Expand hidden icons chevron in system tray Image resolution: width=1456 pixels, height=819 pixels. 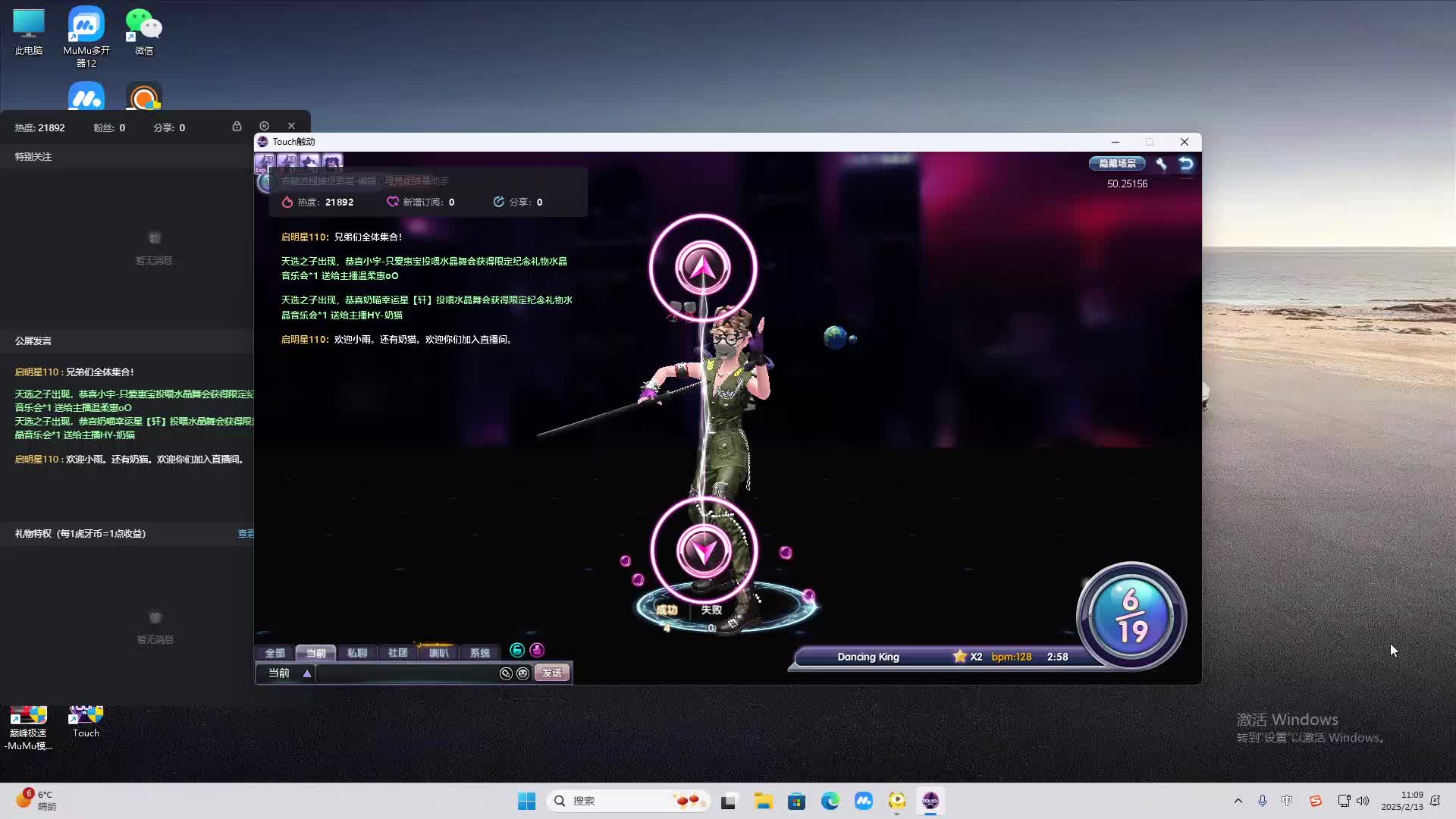tap(1238, 800)
